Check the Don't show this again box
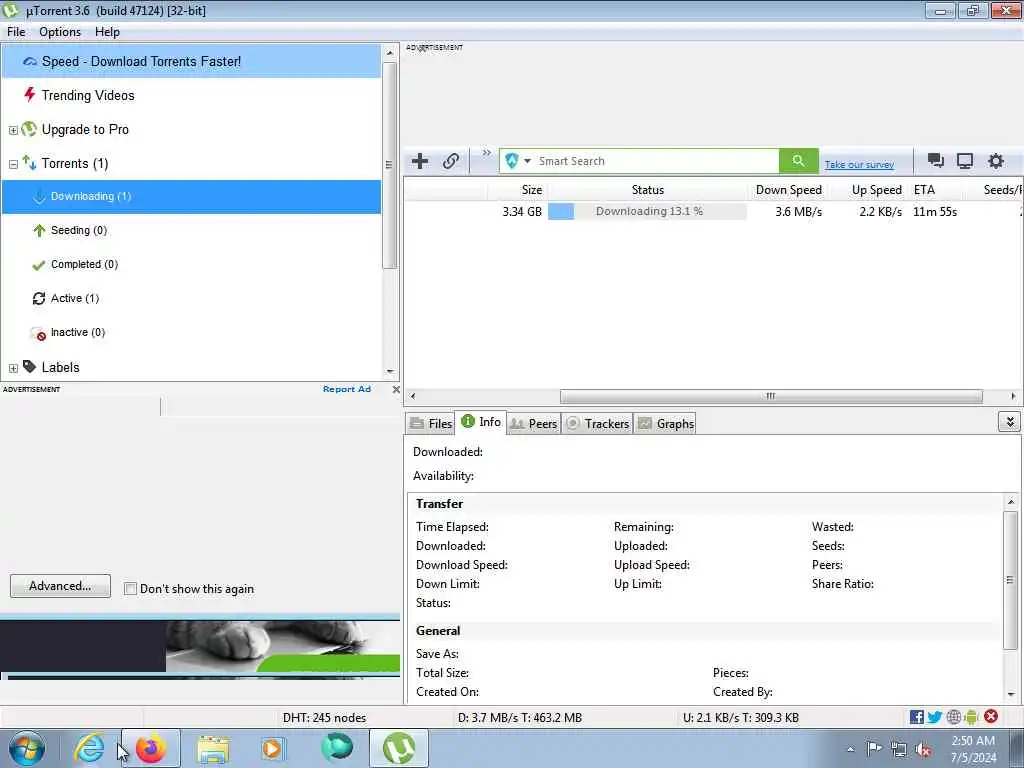The width and height of the screenshot is (1024, 768). pos(130,588)
